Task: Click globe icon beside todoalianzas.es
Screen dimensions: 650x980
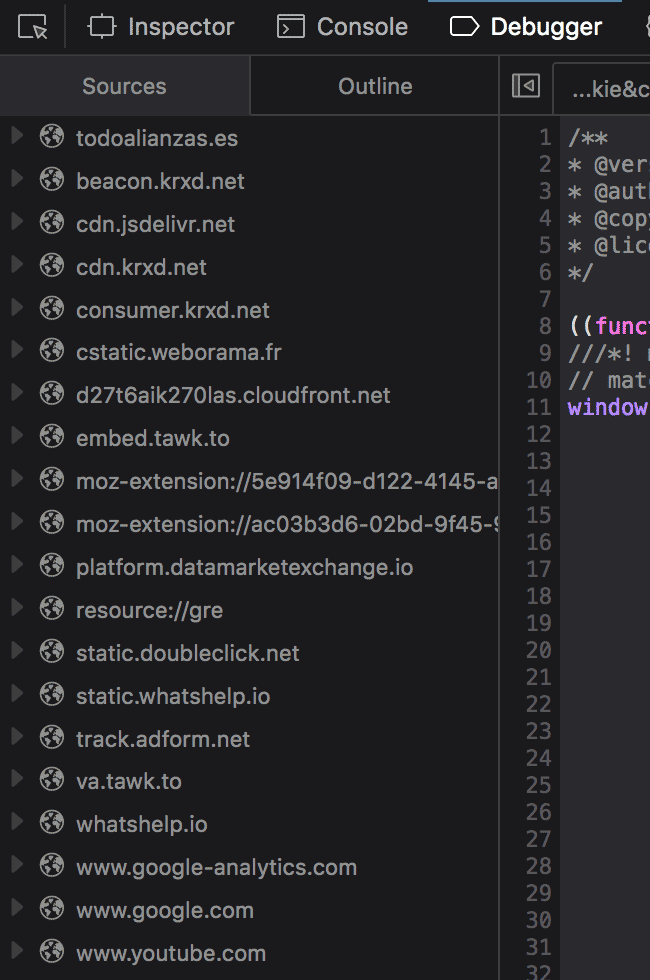Action: 52,136
